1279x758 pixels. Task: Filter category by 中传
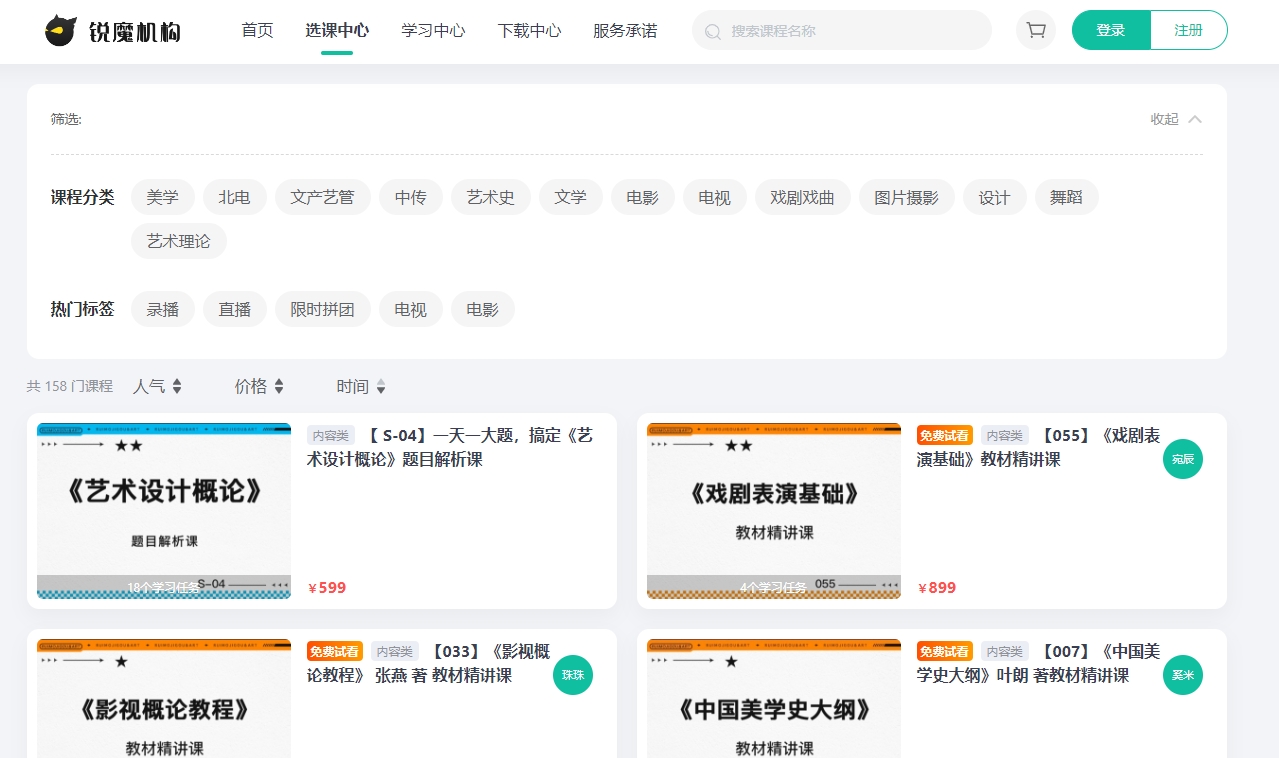[411, 197]
